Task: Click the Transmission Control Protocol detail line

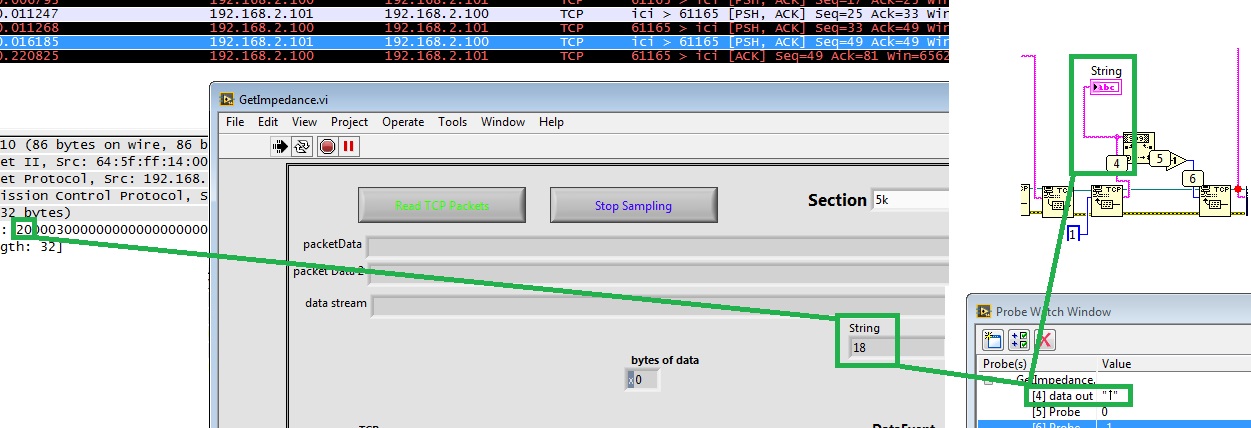Action: point(104,196)
